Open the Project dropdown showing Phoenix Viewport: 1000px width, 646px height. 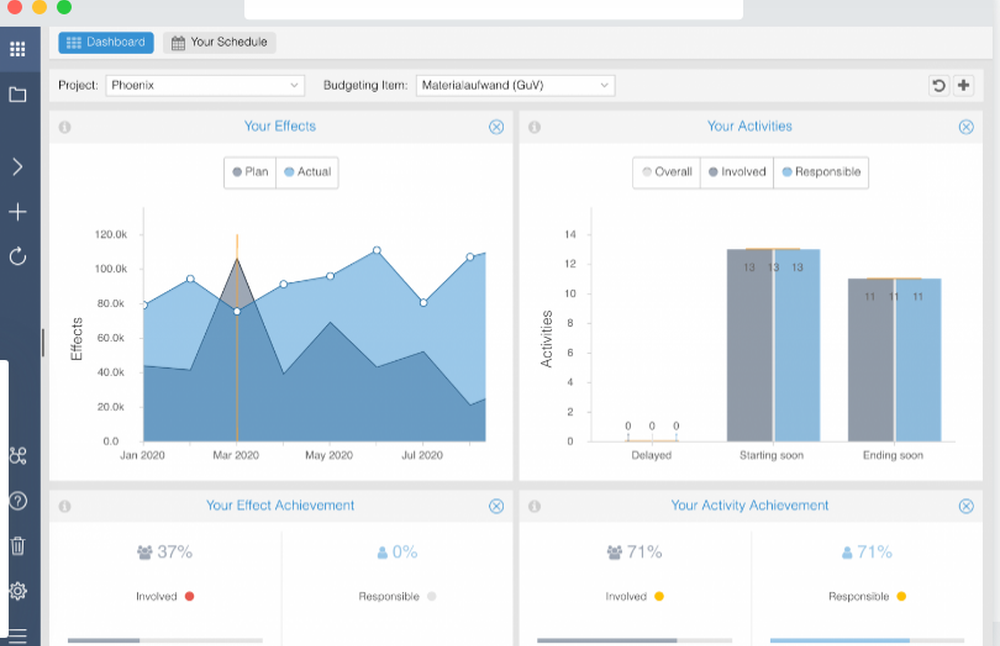(205, 85)
